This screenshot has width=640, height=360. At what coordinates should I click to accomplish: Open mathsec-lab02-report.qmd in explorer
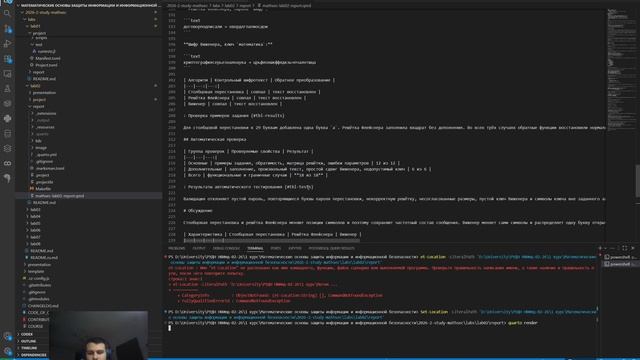tap(59, 196)
